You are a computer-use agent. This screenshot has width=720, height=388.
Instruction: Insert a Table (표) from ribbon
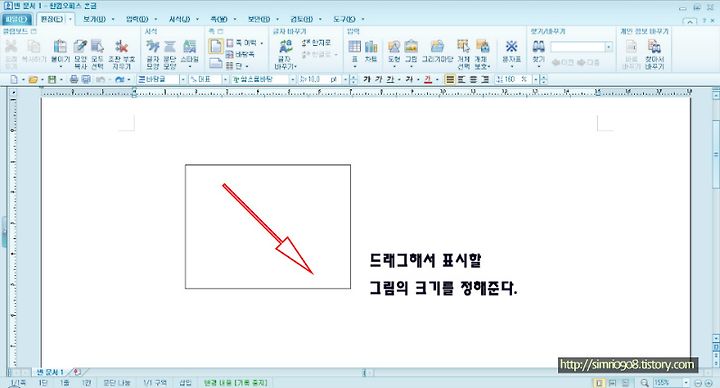coord(354,47)
